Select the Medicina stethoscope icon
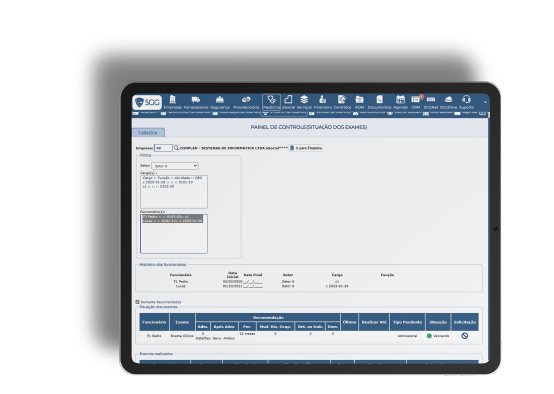Viewport: 554px width, 394px height. 271,102
